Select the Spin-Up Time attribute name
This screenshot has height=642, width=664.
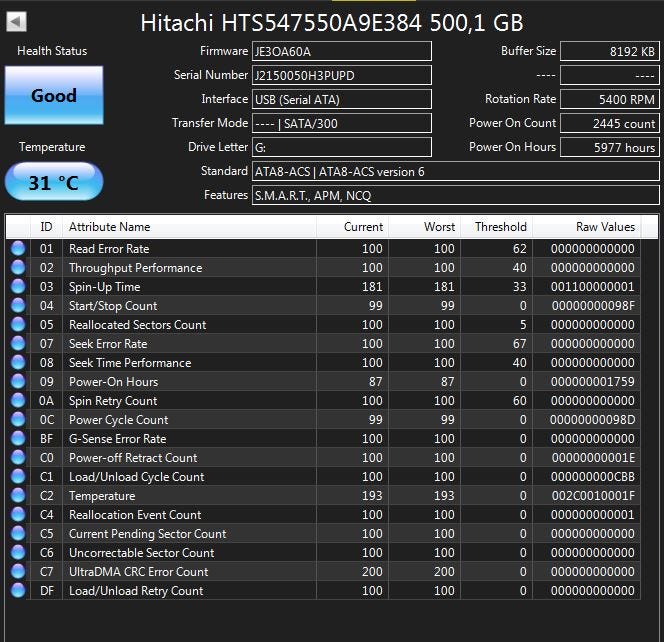pyautogui.click(x=105, y=287)
